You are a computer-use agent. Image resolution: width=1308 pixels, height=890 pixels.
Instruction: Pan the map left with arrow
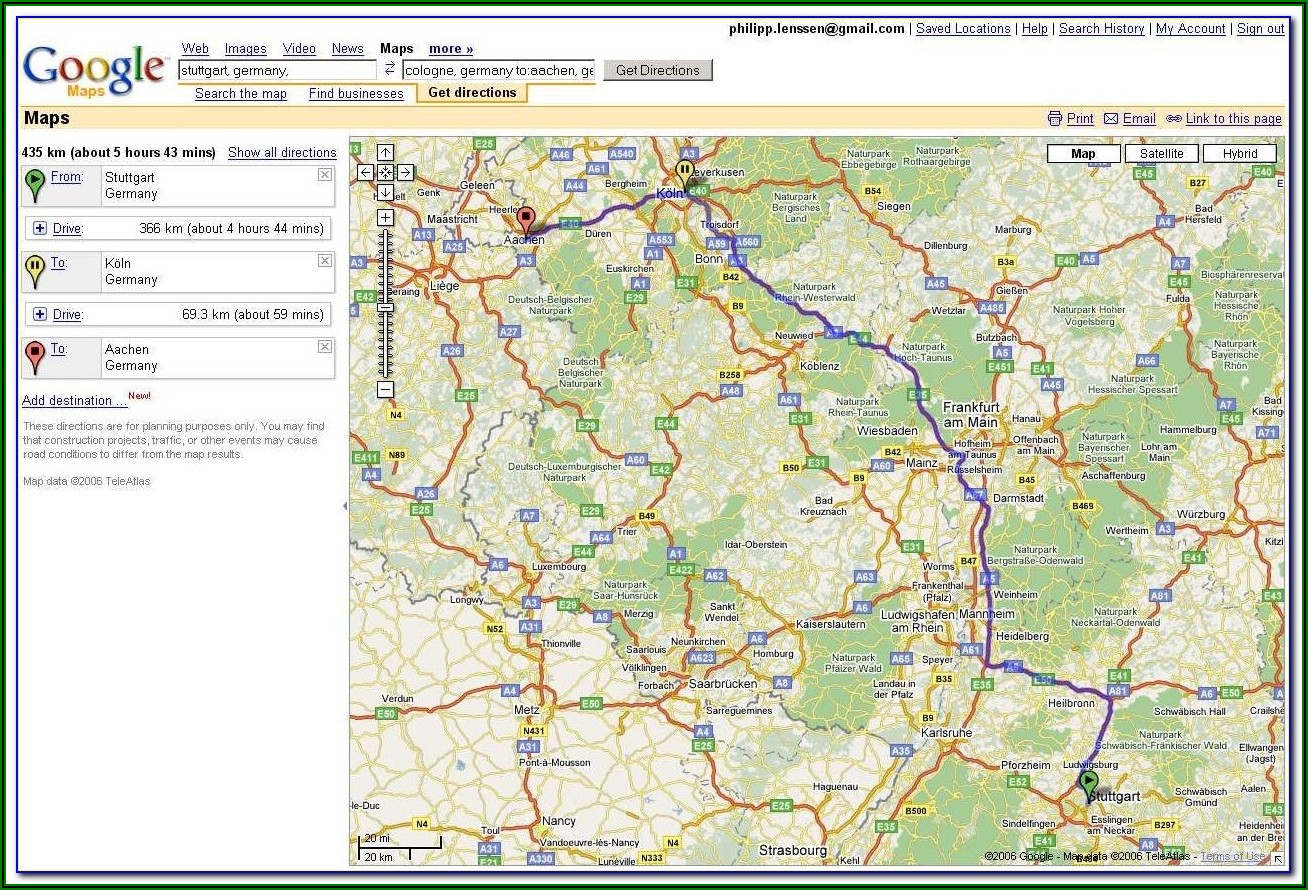366,173
